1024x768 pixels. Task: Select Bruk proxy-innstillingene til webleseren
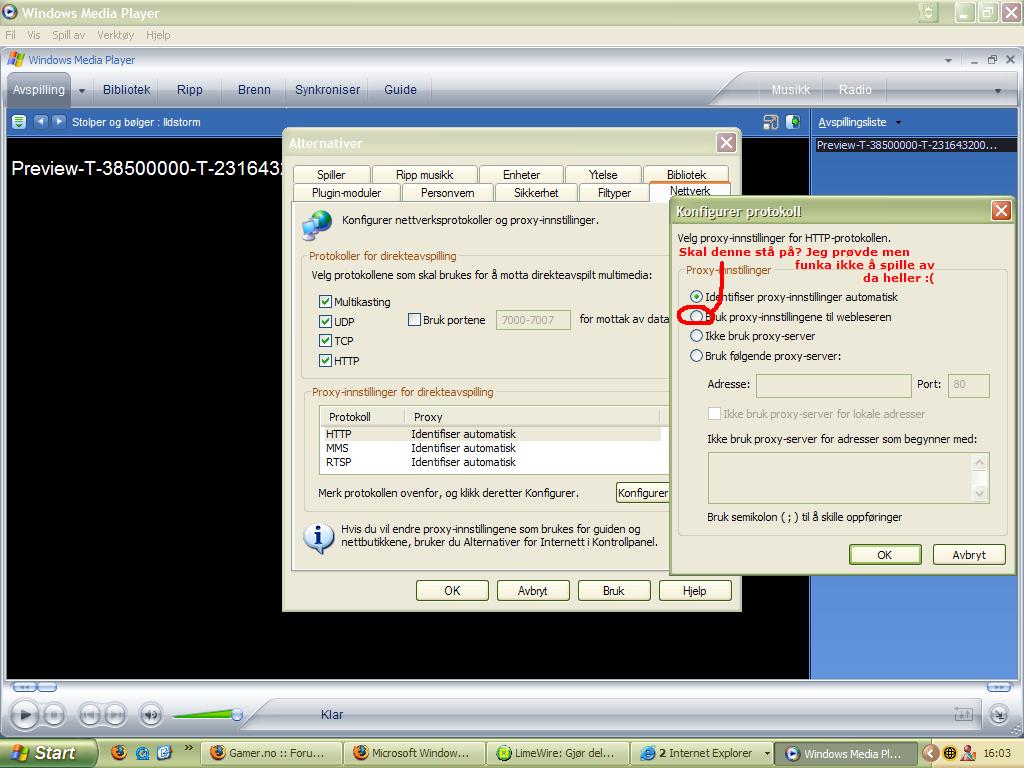coord(696,316)
